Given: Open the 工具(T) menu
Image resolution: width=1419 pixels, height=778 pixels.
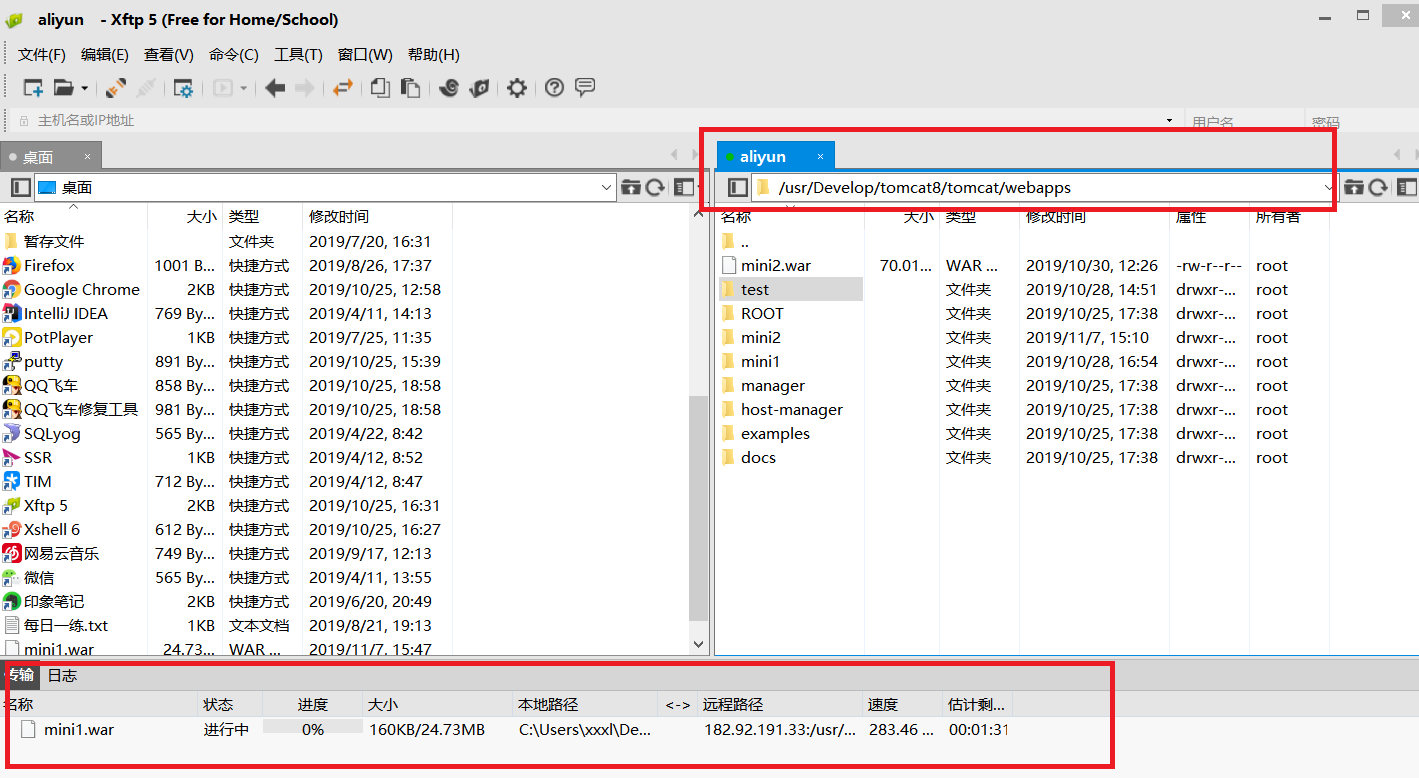Looking at the screenshot, I should 299,55.
